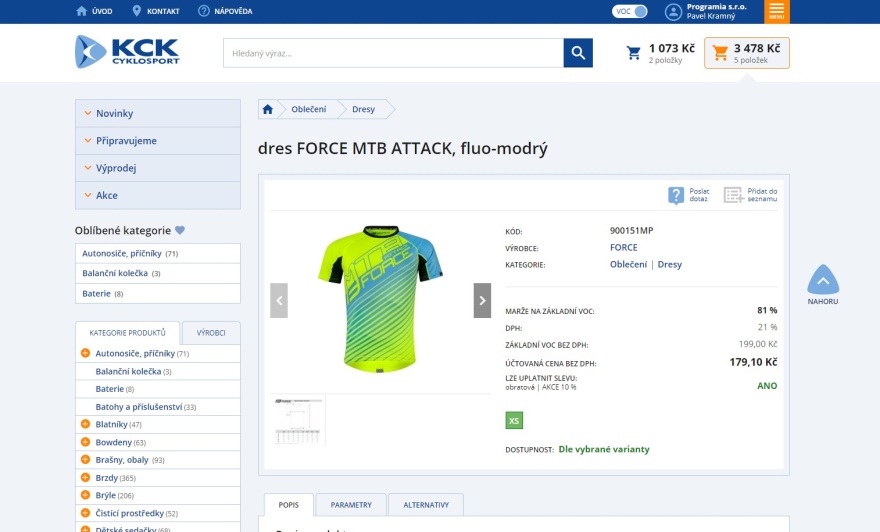This screenshot has width=880, height=532.
Task: Open Nápověda help link
Action: coord(225,11)
